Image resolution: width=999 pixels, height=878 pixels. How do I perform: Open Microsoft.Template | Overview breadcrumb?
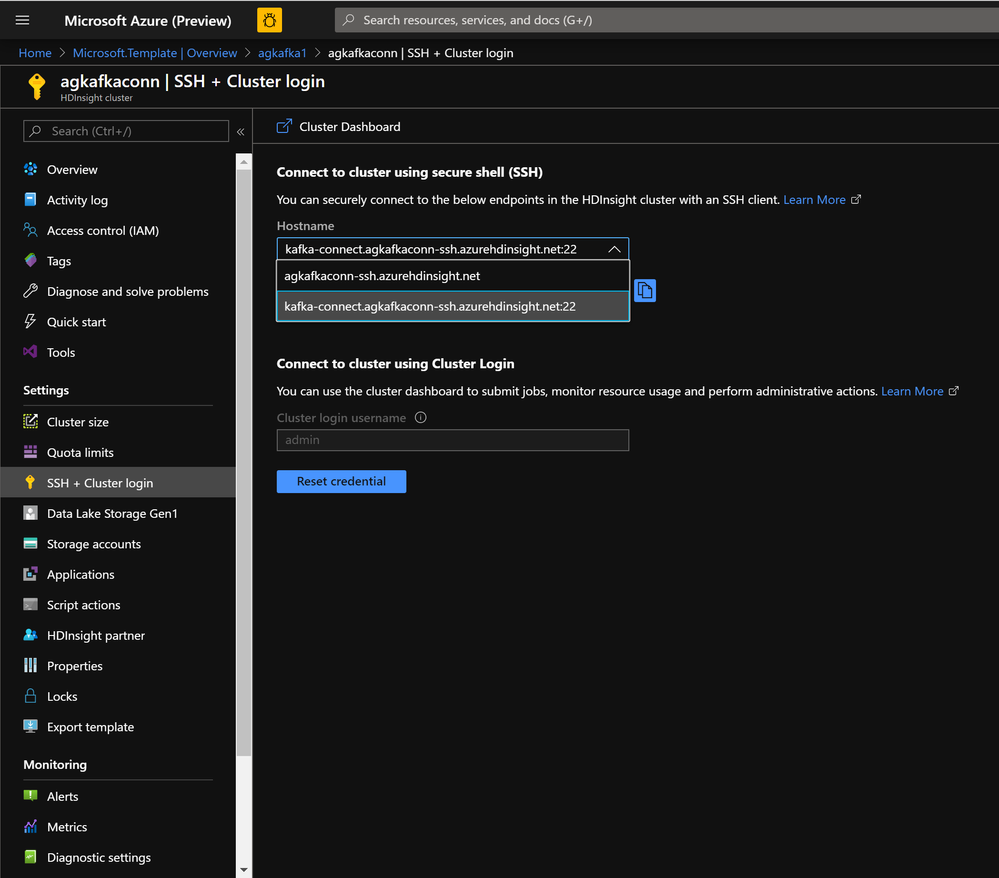[155, 53]
